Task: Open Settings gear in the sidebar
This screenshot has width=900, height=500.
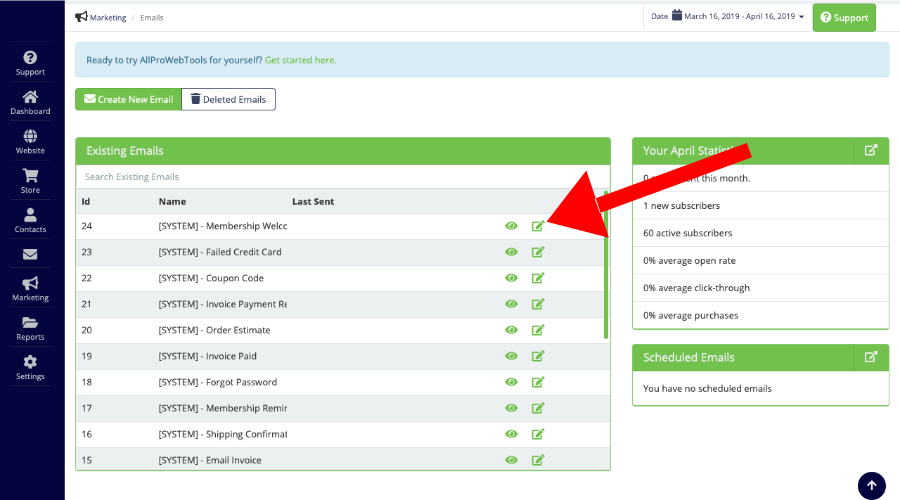Action: [x=30, y=367]
